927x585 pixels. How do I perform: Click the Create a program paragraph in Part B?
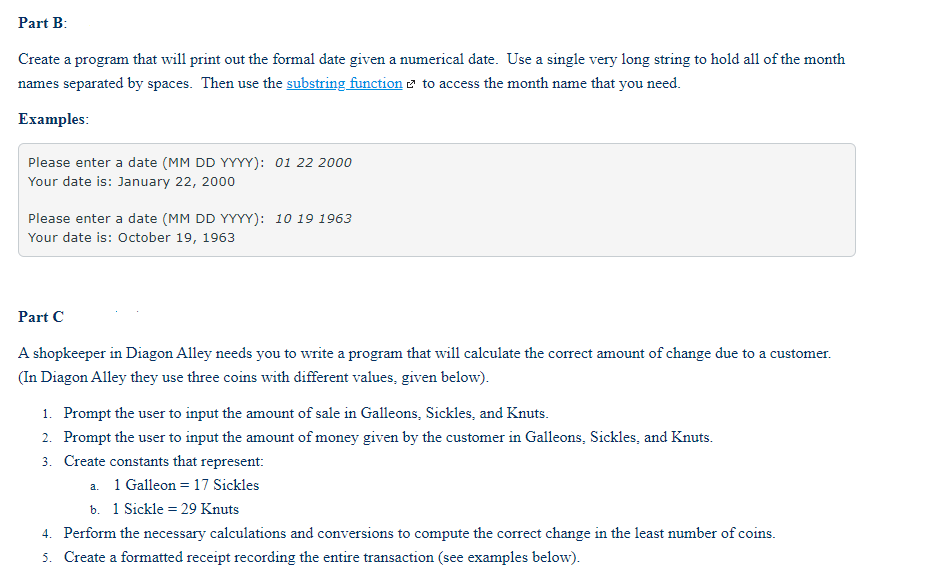pos(432,71)
